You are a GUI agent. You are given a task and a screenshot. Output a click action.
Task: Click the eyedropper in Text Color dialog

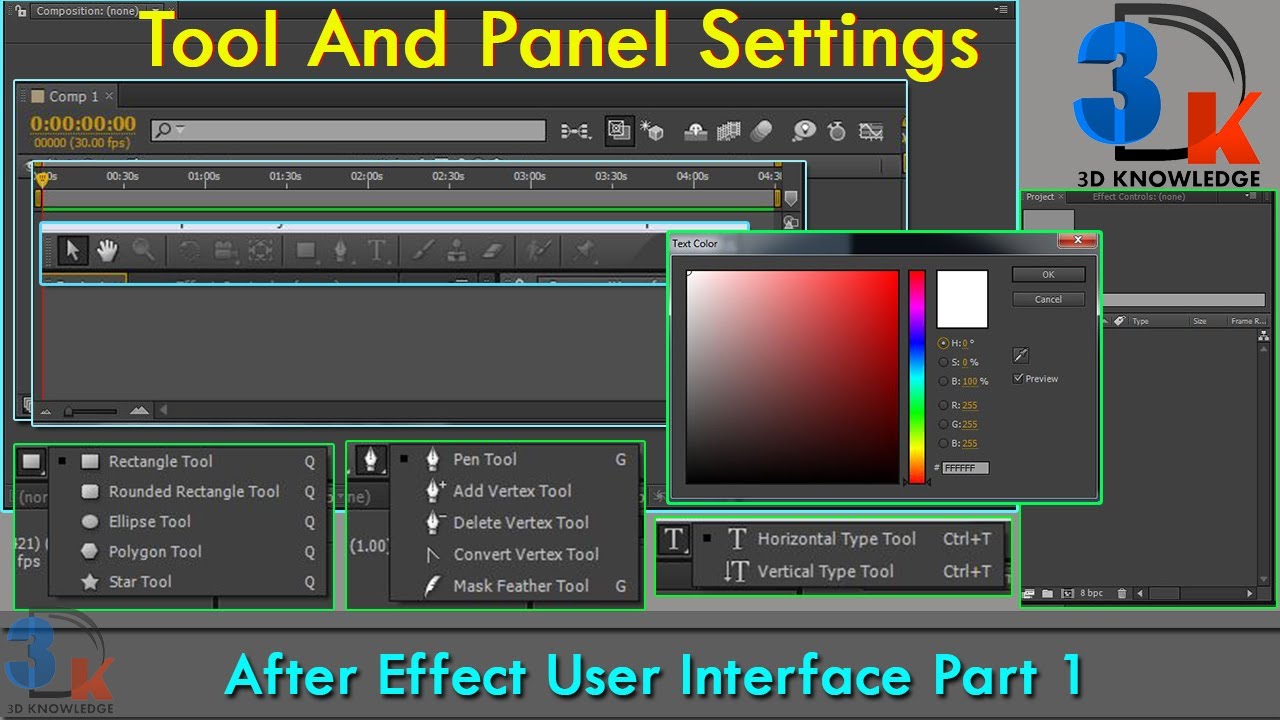click(x=1021, y=355)
